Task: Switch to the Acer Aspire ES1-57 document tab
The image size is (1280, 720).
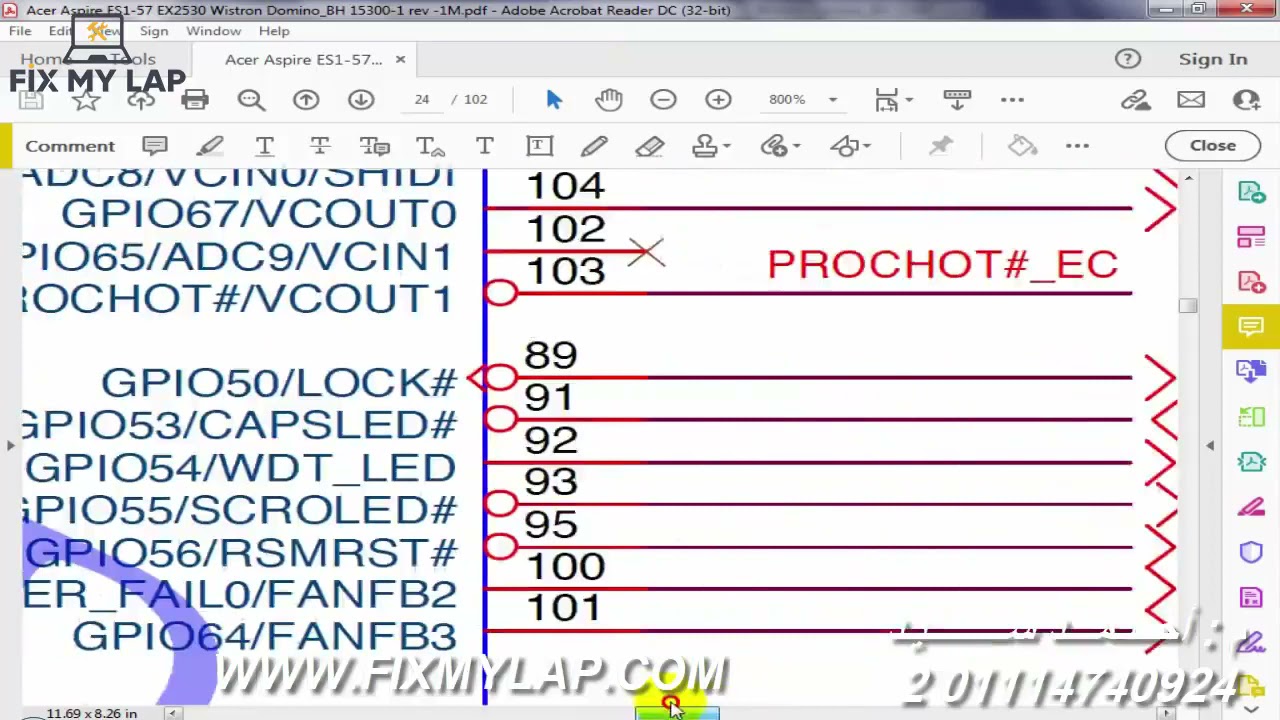Action: pos(303,59)
